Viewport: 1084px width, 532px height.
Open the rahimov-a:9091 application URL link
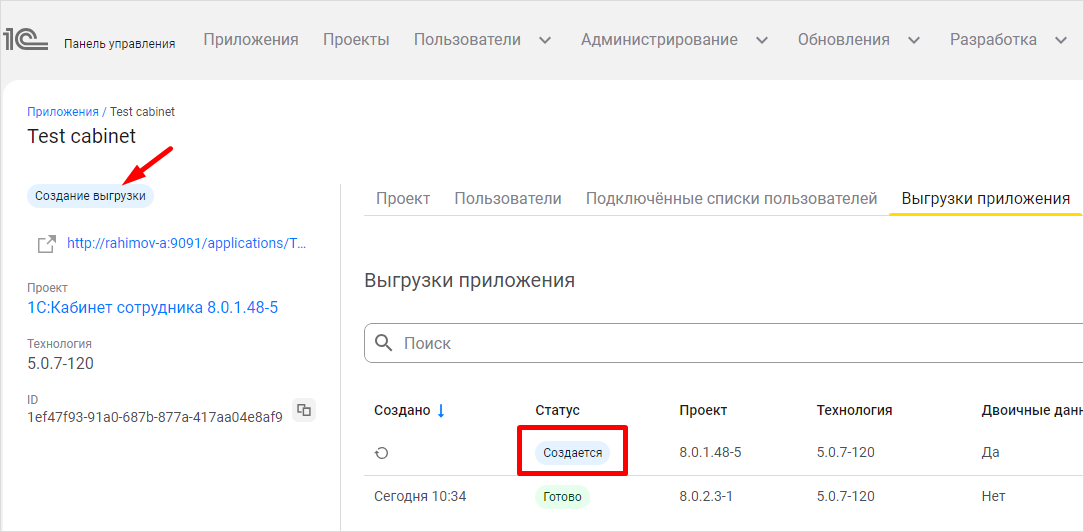pyautogui.click(x=186, y=244)
